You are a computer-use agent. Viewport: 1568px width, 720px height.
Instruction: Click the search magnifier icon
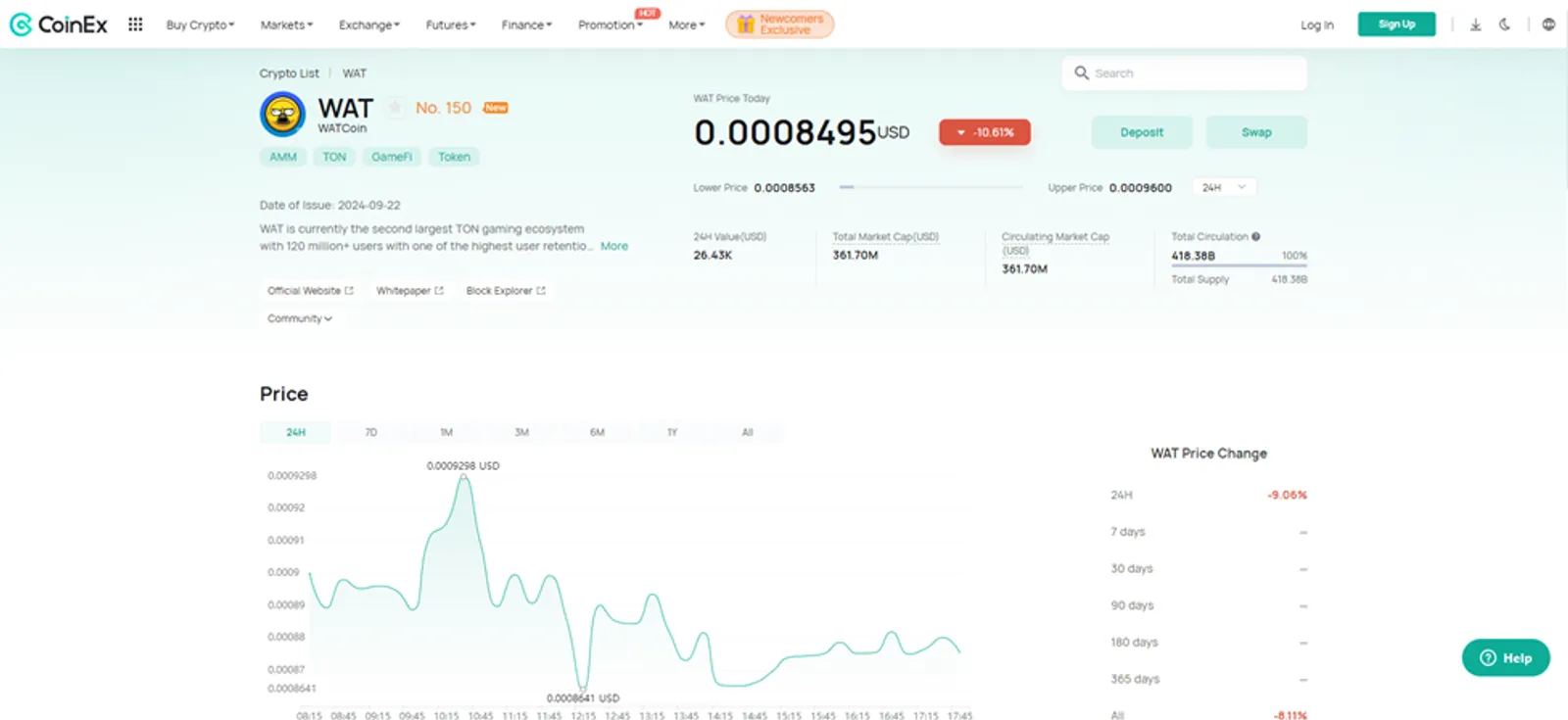tap(1081, 72)
